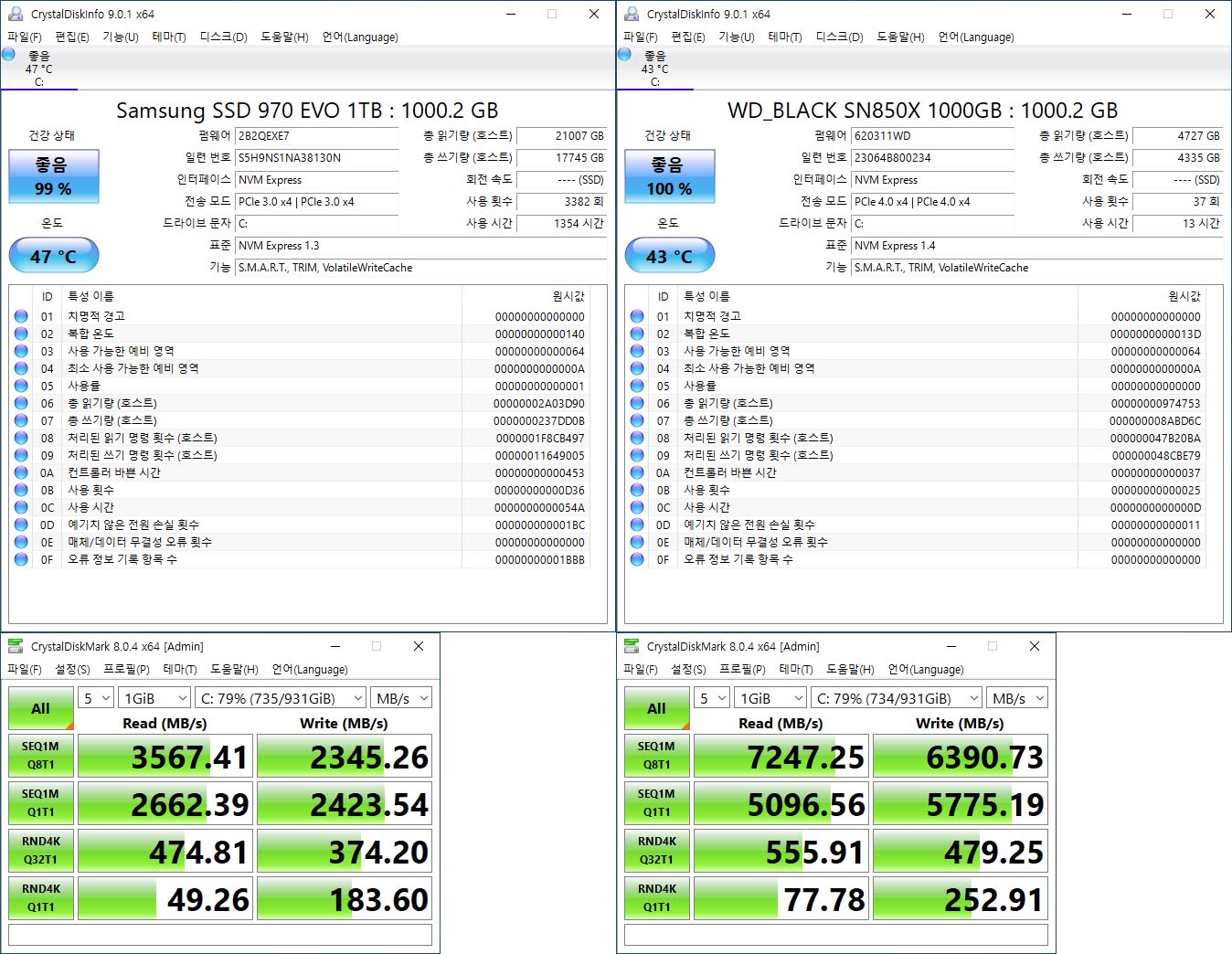Open drive dropdown C: 79% (735/931GiB)
Screen dimensions: 1232x954
click(281, 698)
